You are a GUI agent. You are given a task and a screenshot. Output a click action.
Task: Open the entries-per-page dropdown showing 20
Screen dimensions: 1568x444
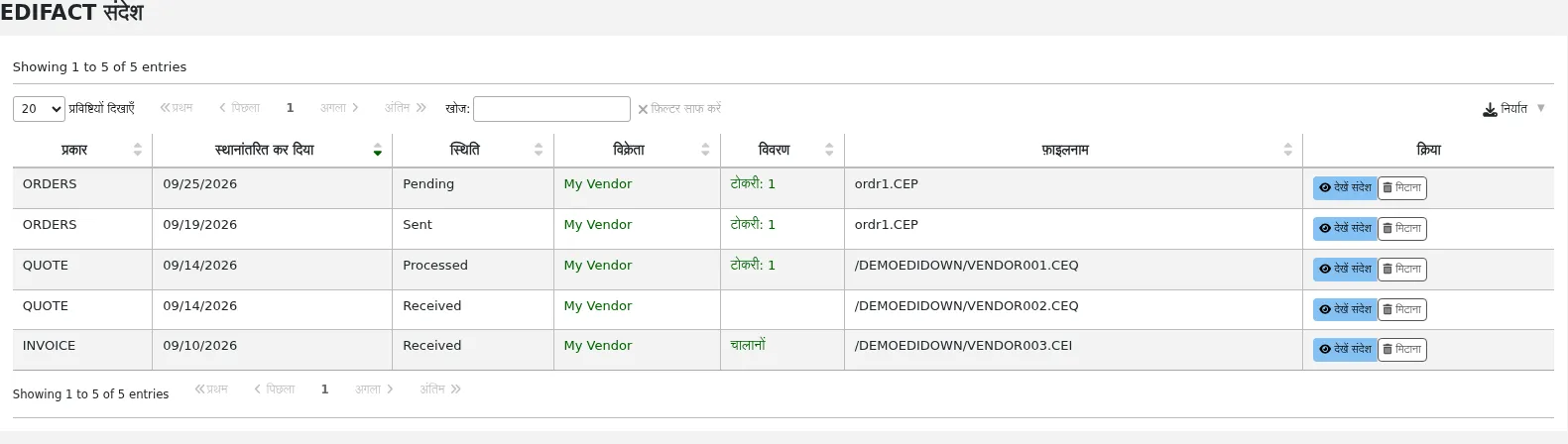(39, 109)
